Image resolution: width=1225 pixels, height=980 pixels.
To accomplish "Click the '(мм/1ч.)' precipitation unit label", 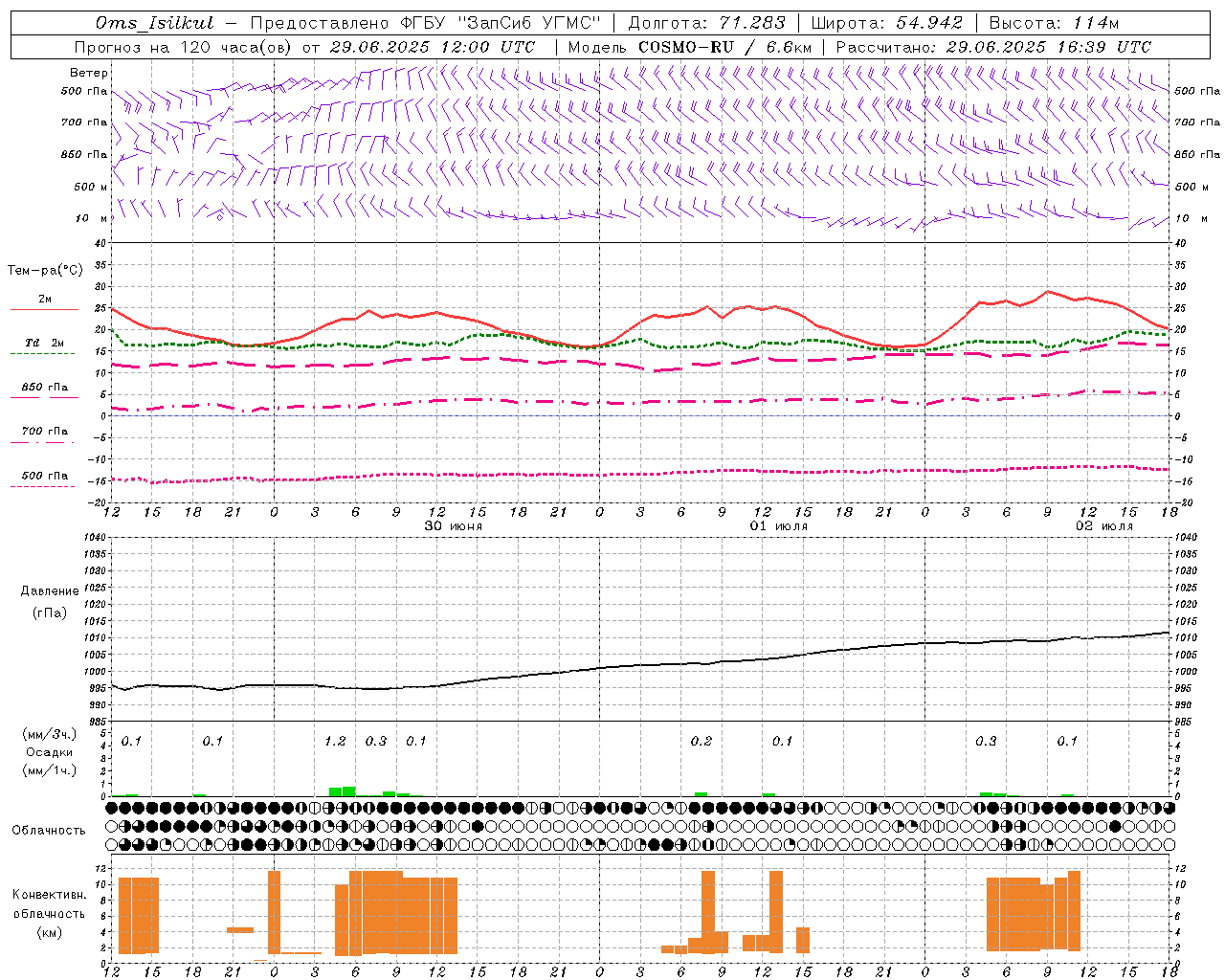I will (x=50, y=770).
